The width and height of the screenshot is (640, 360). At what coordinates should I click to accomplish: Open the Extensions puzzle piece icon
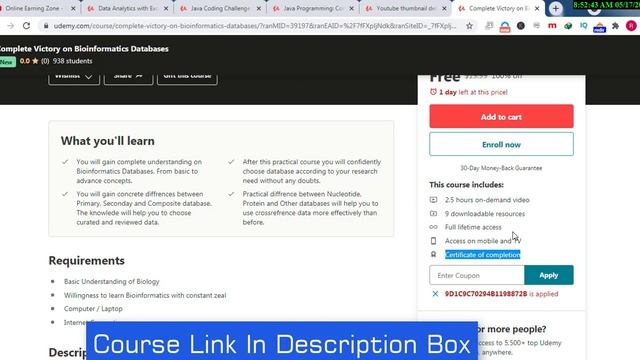click(x=616, y=26)
